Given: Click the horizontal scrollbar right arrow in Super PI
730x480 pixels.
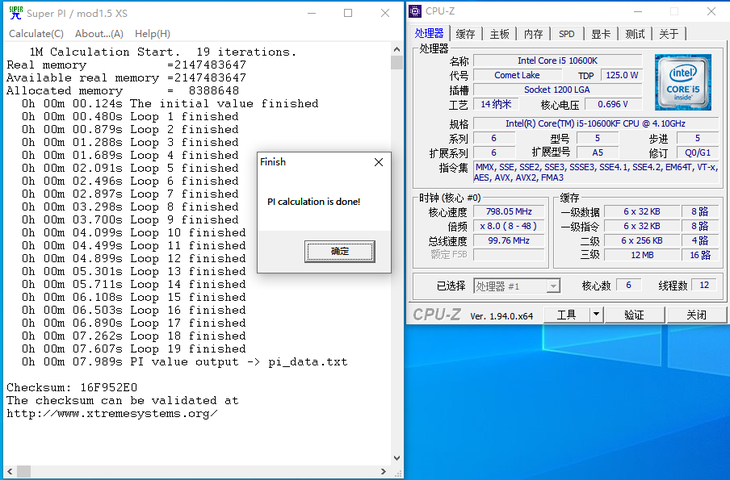Looking at the screenshot, I should pos(384,471).
